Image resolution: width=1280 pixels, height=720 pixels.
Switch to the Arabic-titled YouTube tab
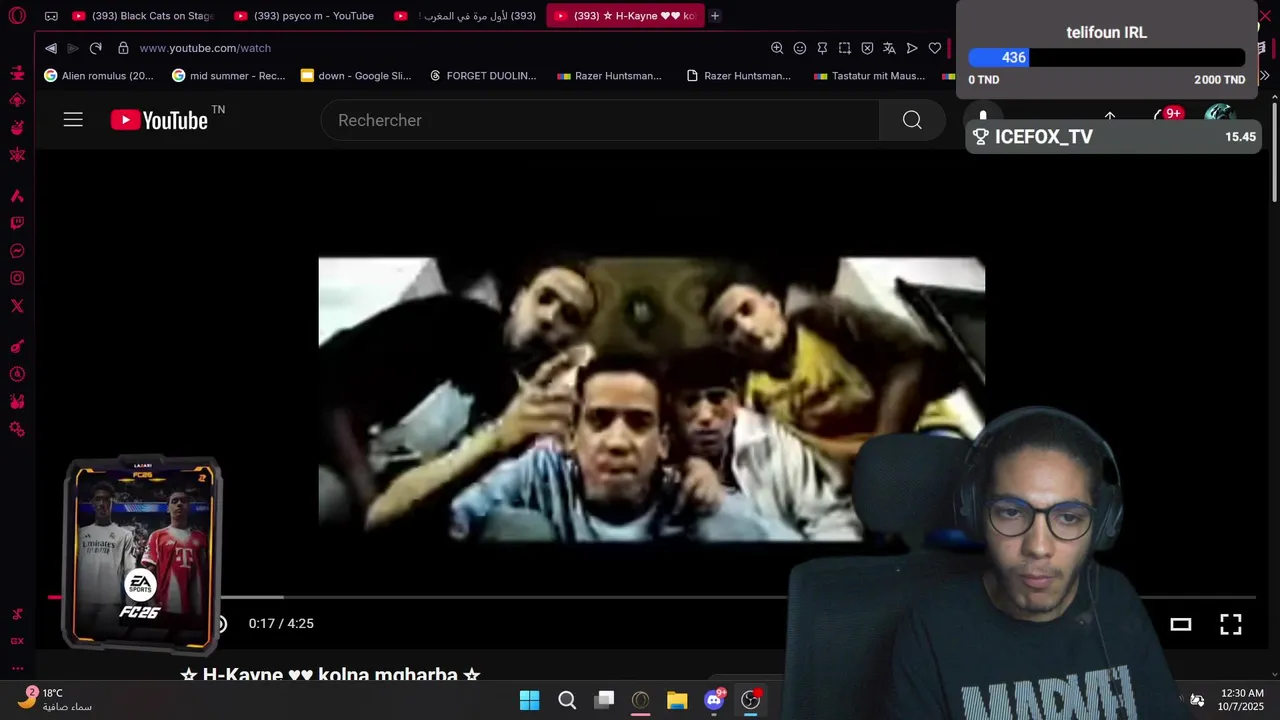coord(467,16)
